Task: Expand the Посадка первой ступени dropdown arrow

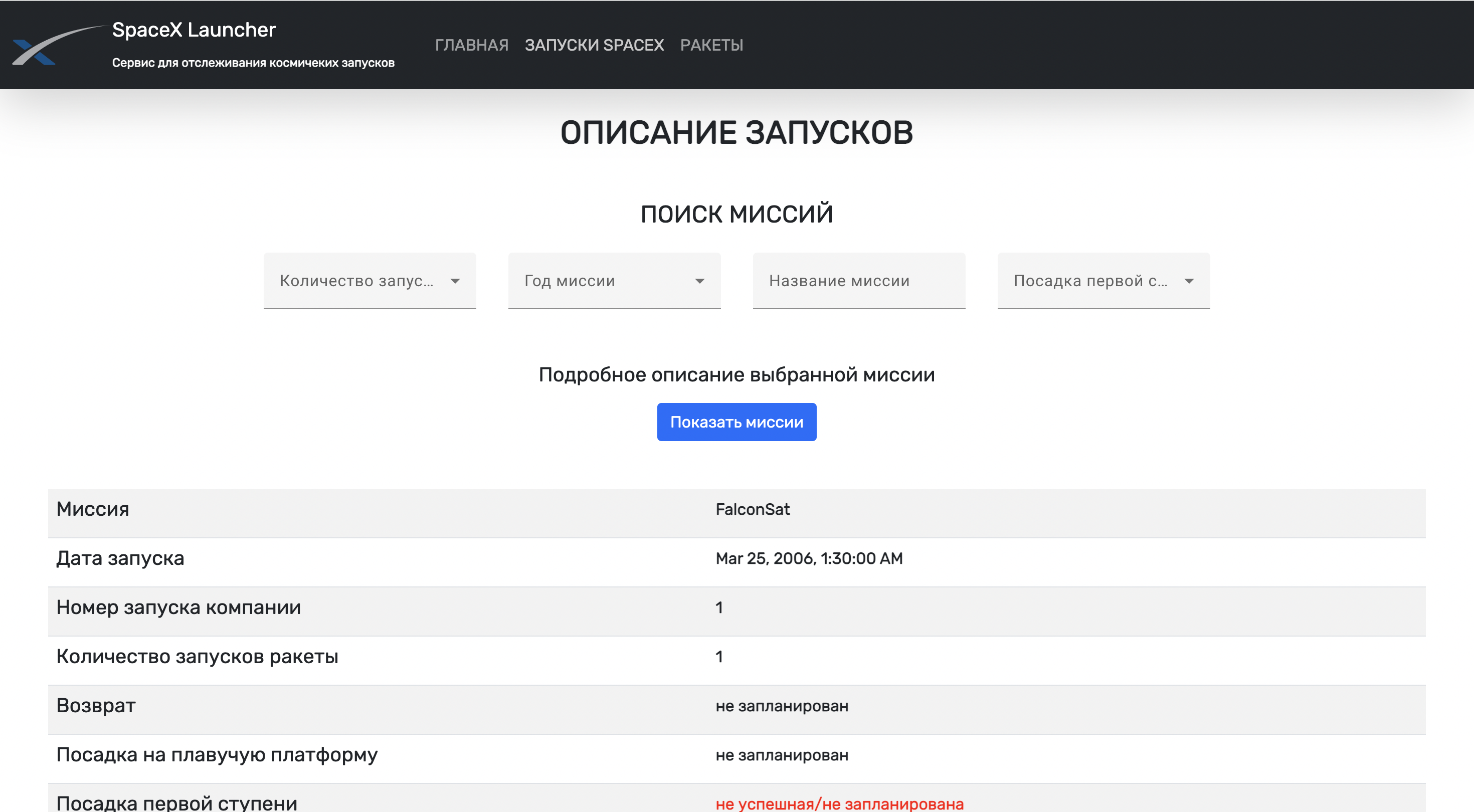Action: click(x=1188, y=281)
